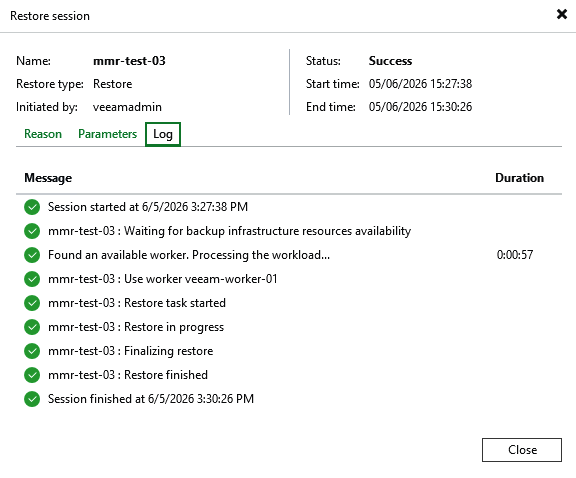Click success icon beside Session started row
576x478 pixels.
[x=32, y=207]
